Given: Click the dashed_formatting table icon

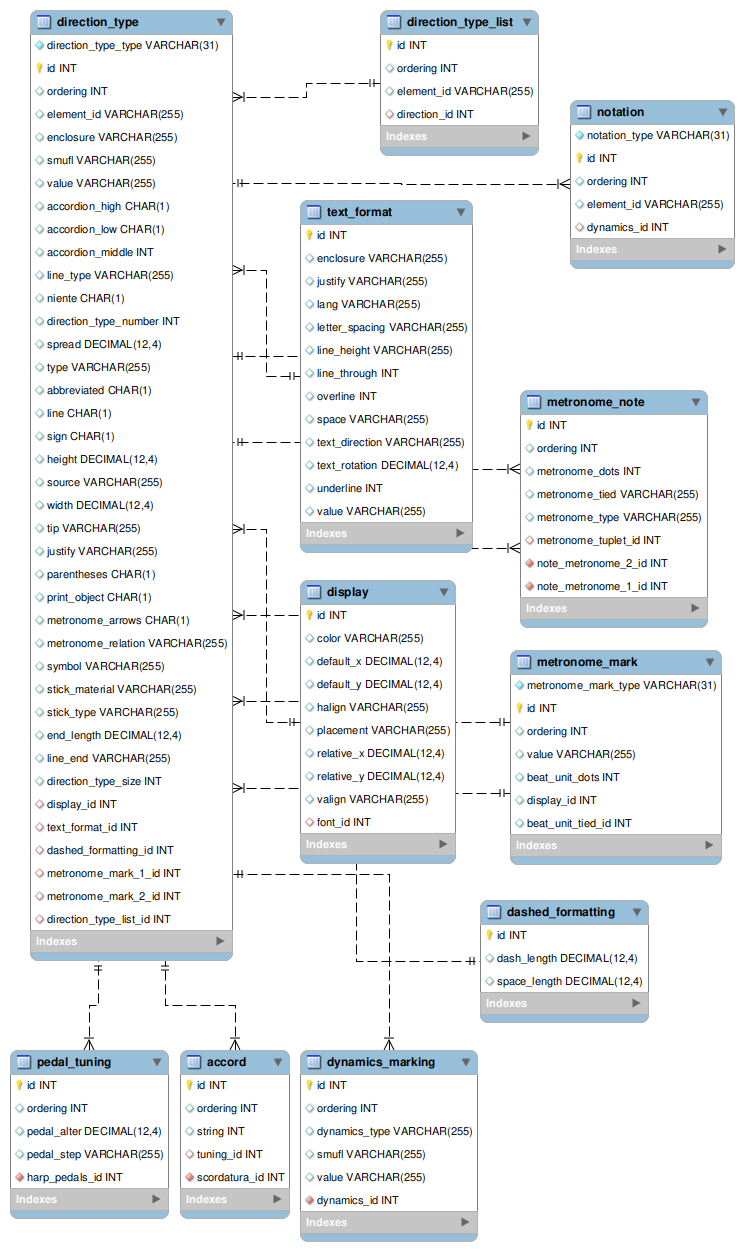Looking at the screenshot, I should [493, 912].
